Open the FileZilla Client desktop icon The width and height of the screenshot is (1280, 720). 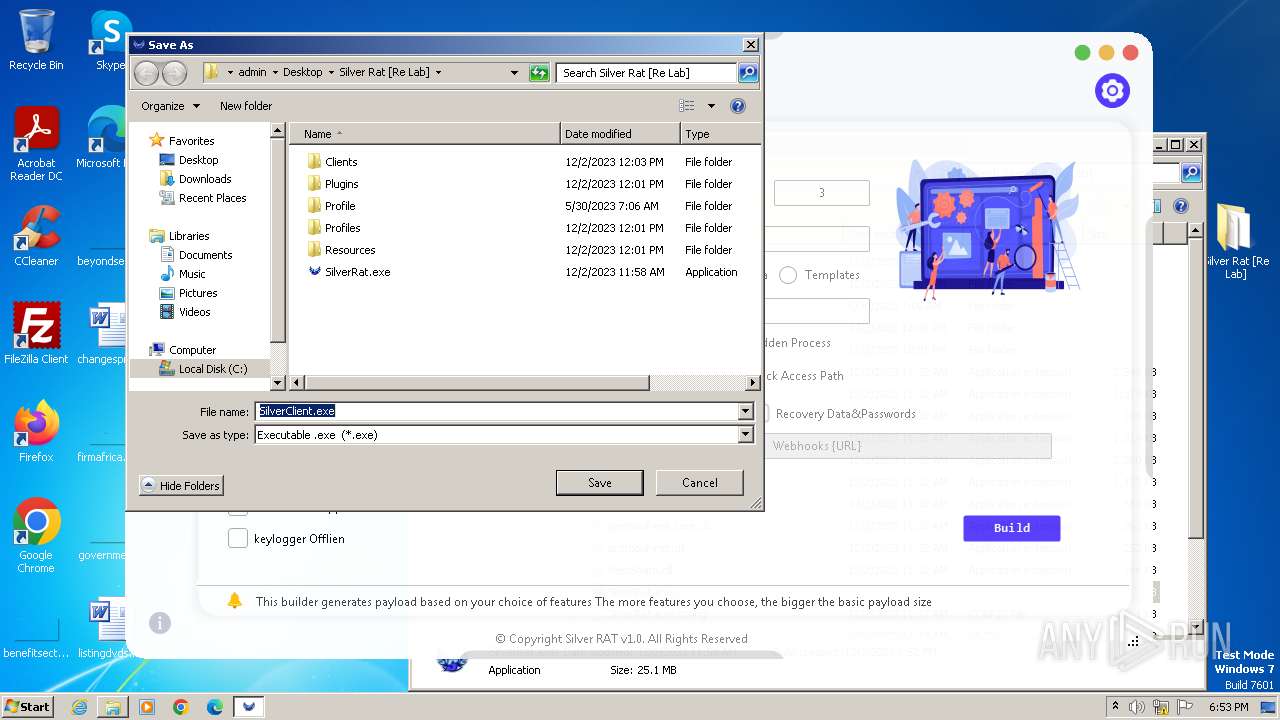pos(36,333)
